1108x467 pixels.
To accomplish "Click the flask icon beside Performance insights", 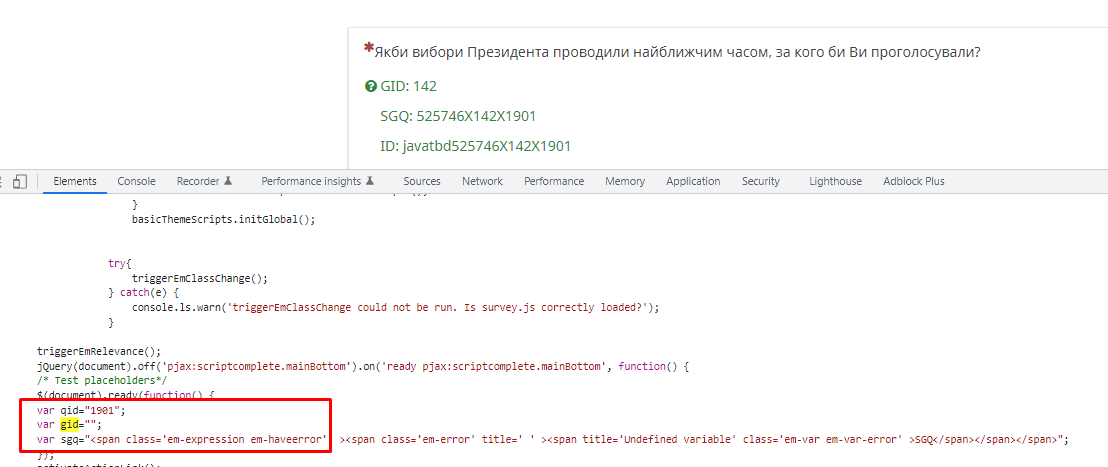I will pos(370,181).
